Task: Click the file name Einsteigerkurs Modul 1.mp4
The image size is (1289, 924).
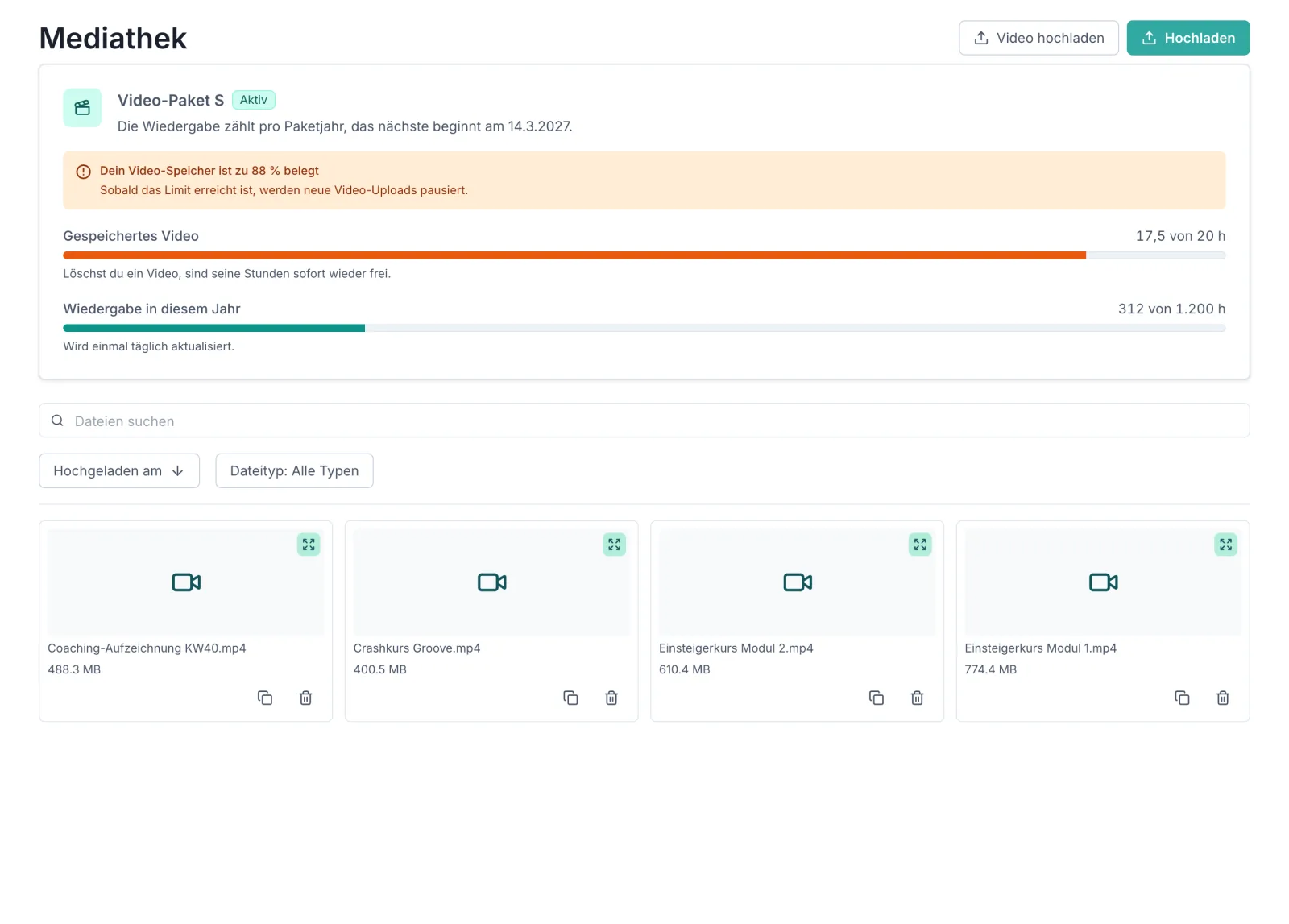Action: (1041, 648)
